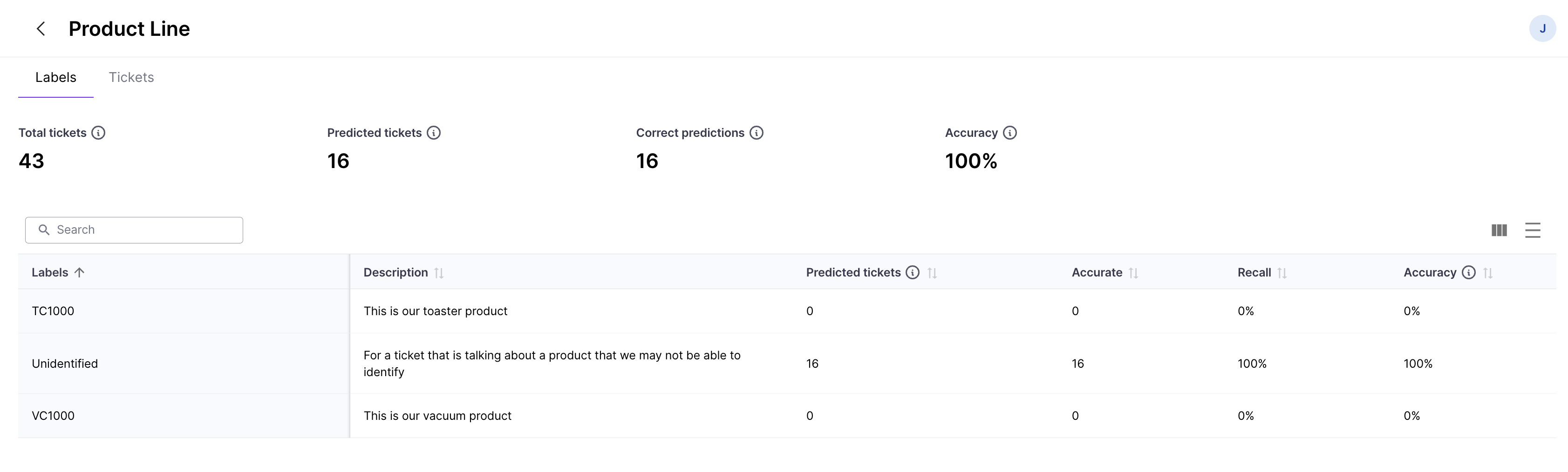Show info for Accuracy column header
Screen dimensions: 1568x472
click(x=1469, y=272)
